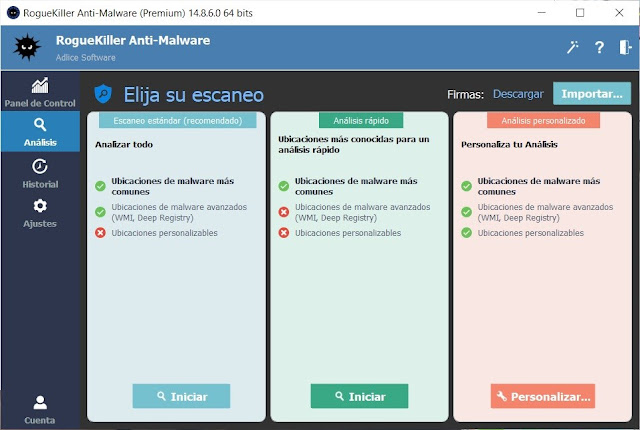Click green check for customizable locations in custom analysis

point(467,233)
